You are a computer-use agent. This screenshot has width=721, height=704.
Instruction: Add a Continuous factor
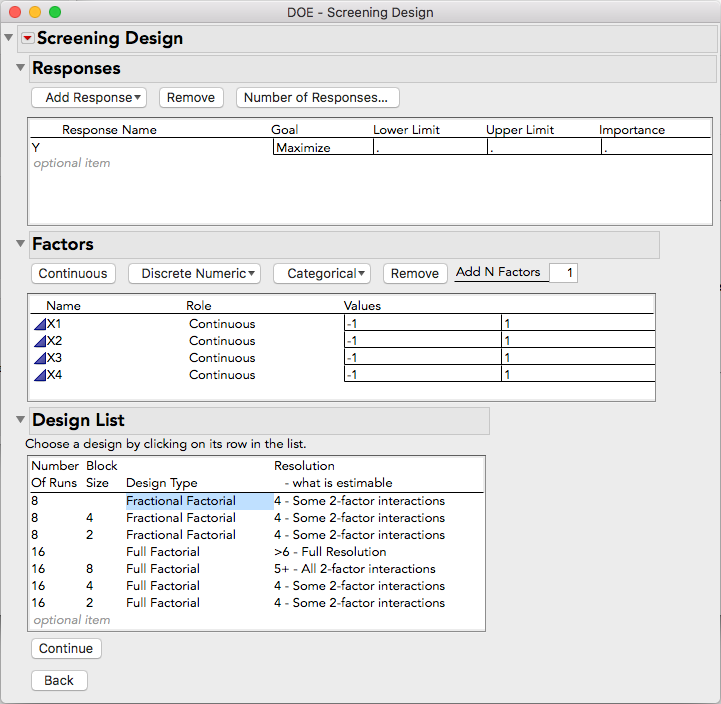pos(74,273)
